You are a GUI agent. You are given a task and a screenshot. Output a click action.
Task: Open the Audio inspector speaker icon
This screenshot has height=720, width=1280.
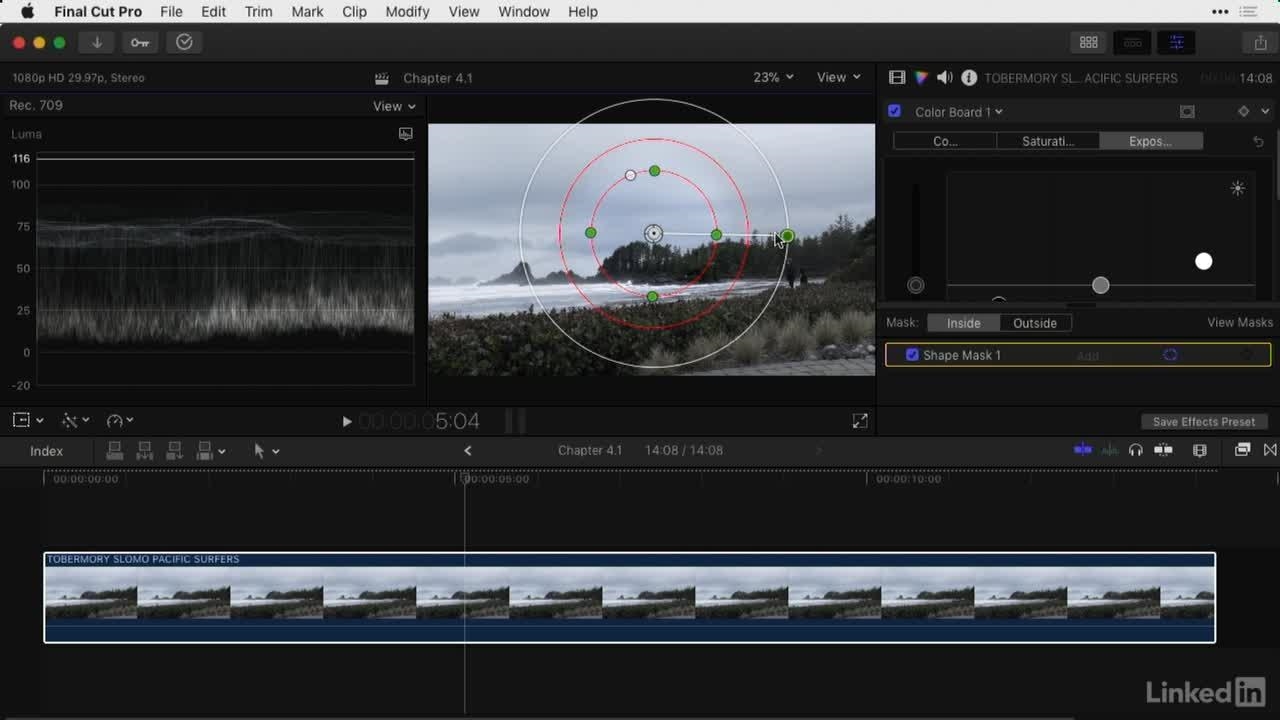pyautogui.click(x=945, y=78)
